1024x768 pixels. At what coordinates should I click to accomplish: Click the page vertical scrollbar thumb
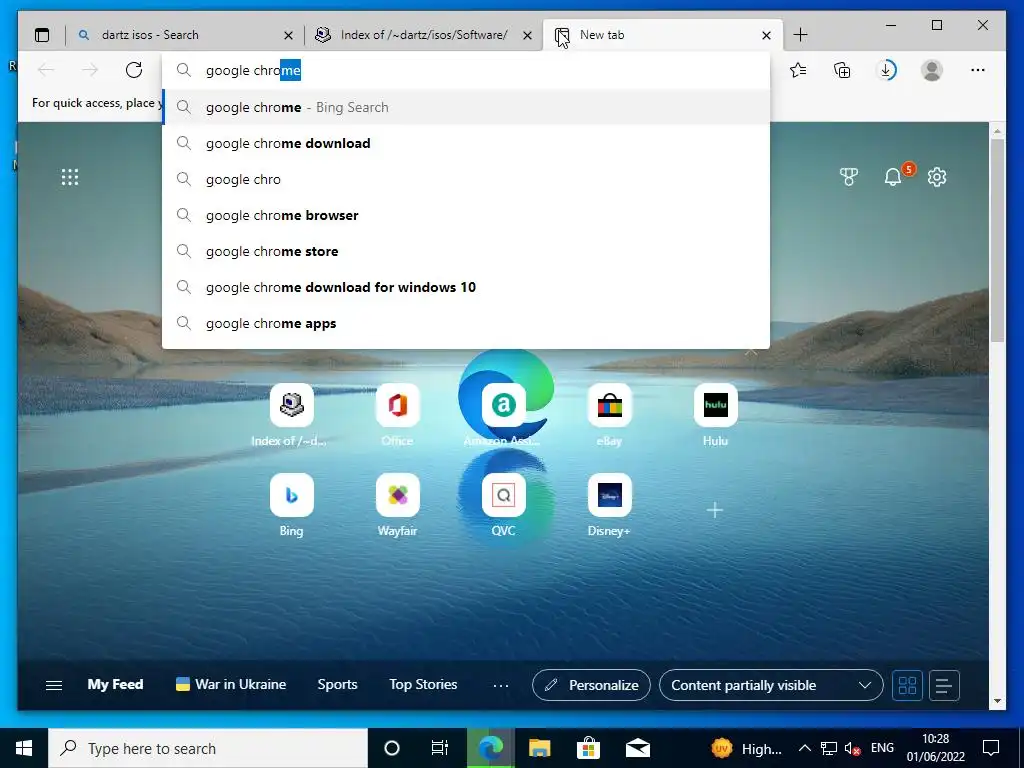coord(997,240)
